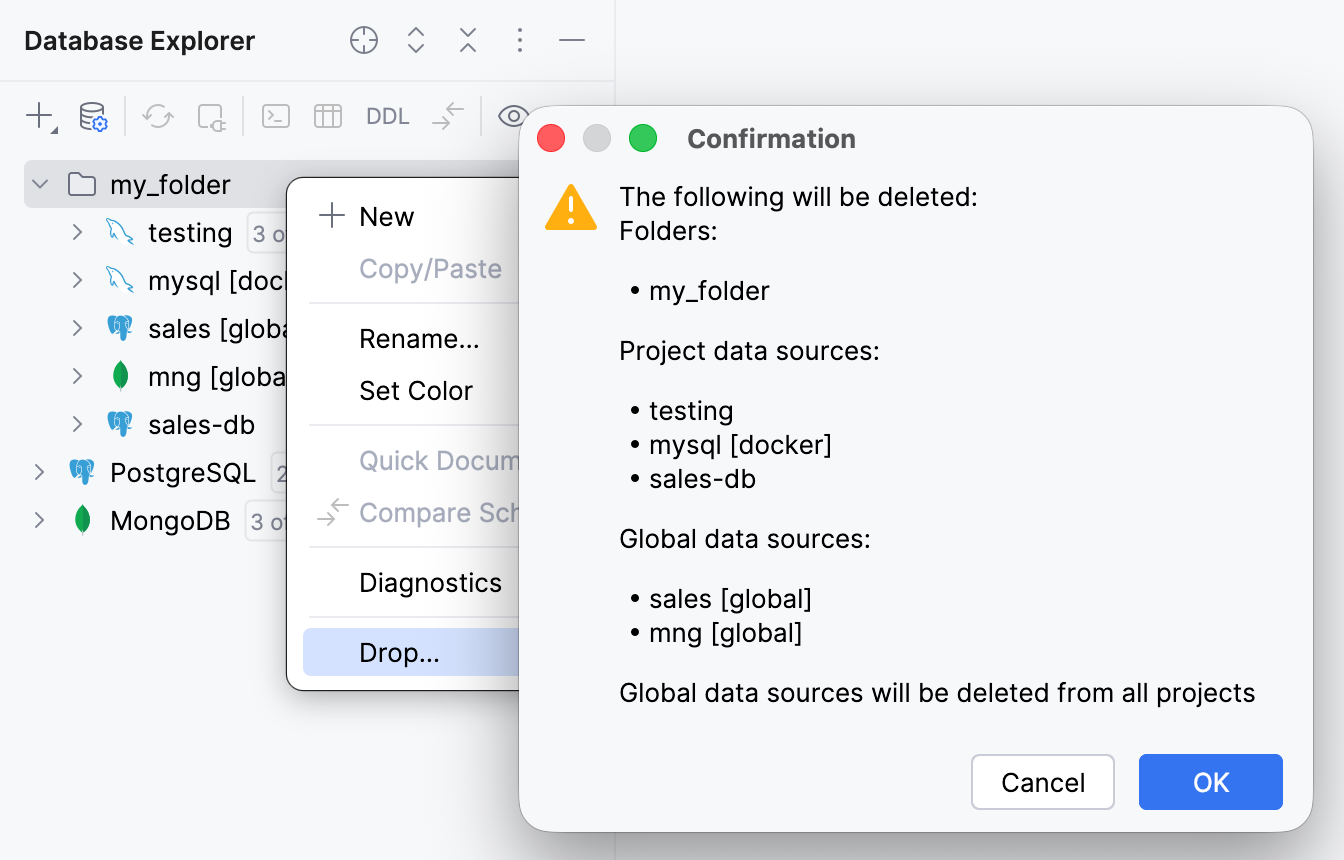Open Data Source Properties icon
Viewport: 1344px width, 860px height.
(93, 117)
